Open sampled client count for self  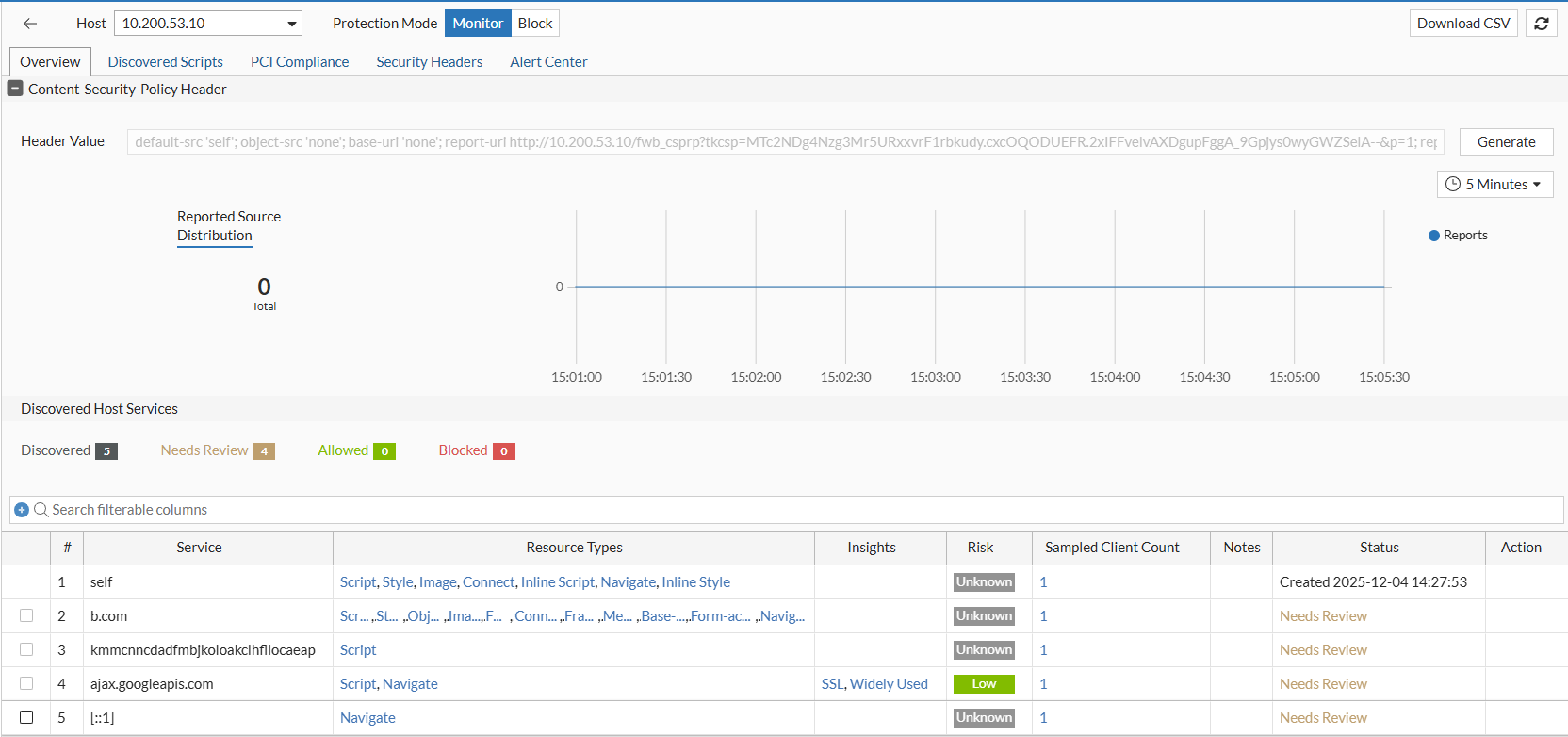click(1043, 582)
